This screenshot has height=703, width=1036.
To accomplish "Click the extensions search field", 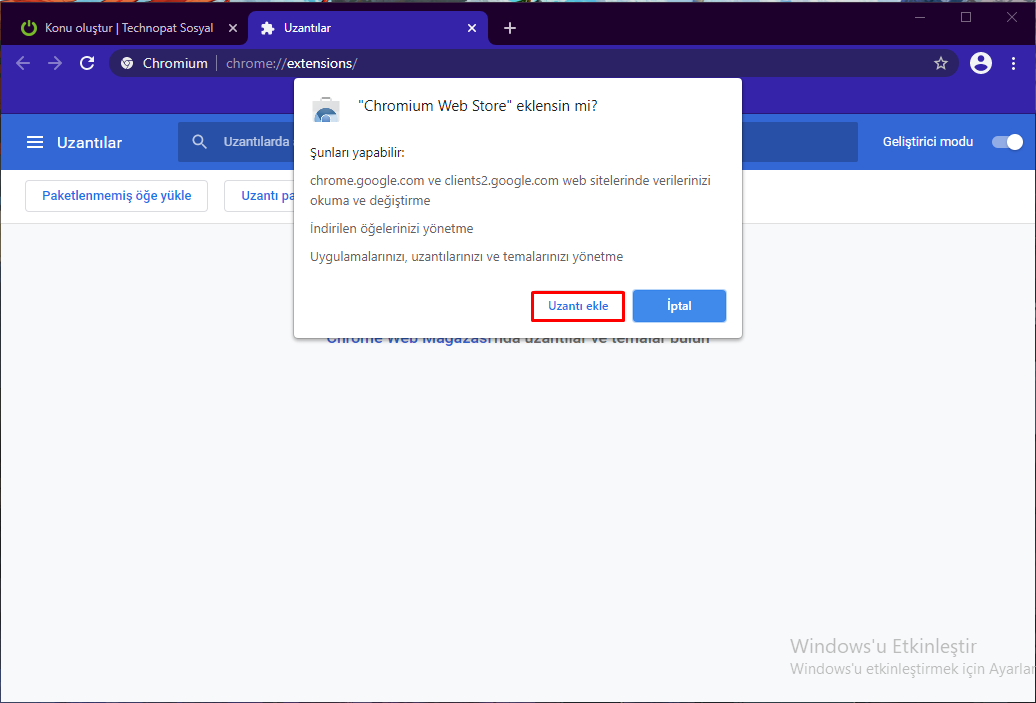I will coord(517,141).
